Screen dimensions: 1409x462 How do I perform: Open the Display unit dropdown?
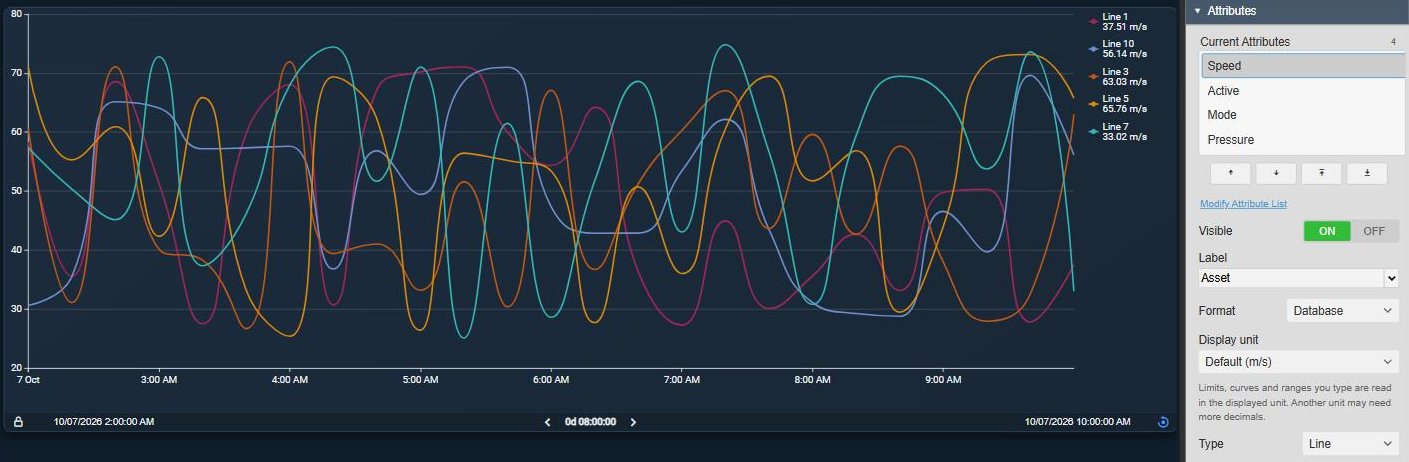tap(1298, 361)
